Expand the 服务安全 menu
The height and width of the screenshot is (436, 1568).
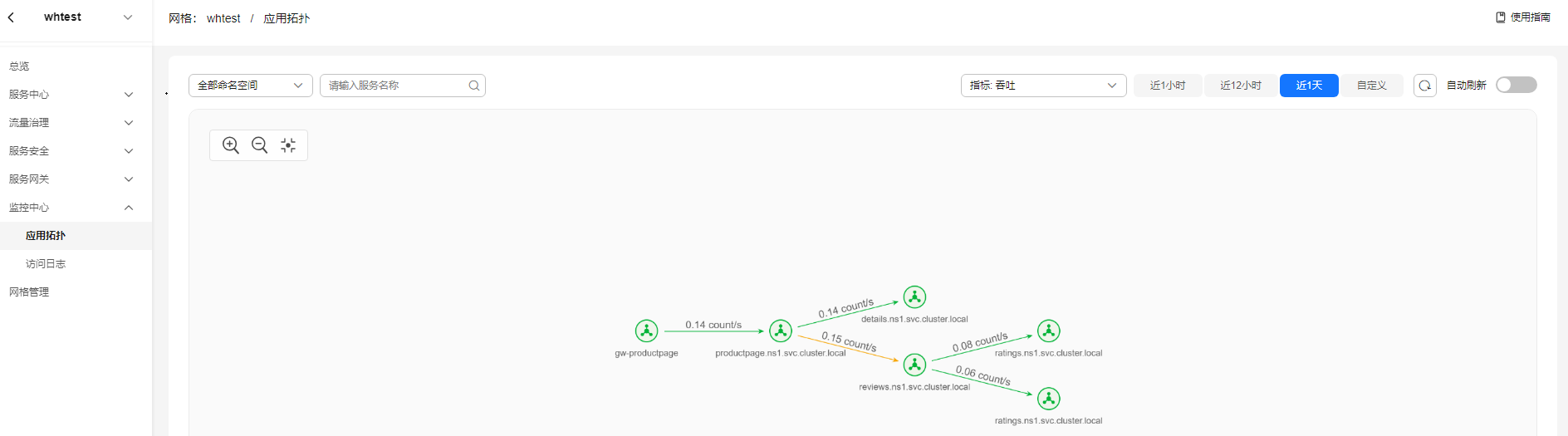pos(76,151)
